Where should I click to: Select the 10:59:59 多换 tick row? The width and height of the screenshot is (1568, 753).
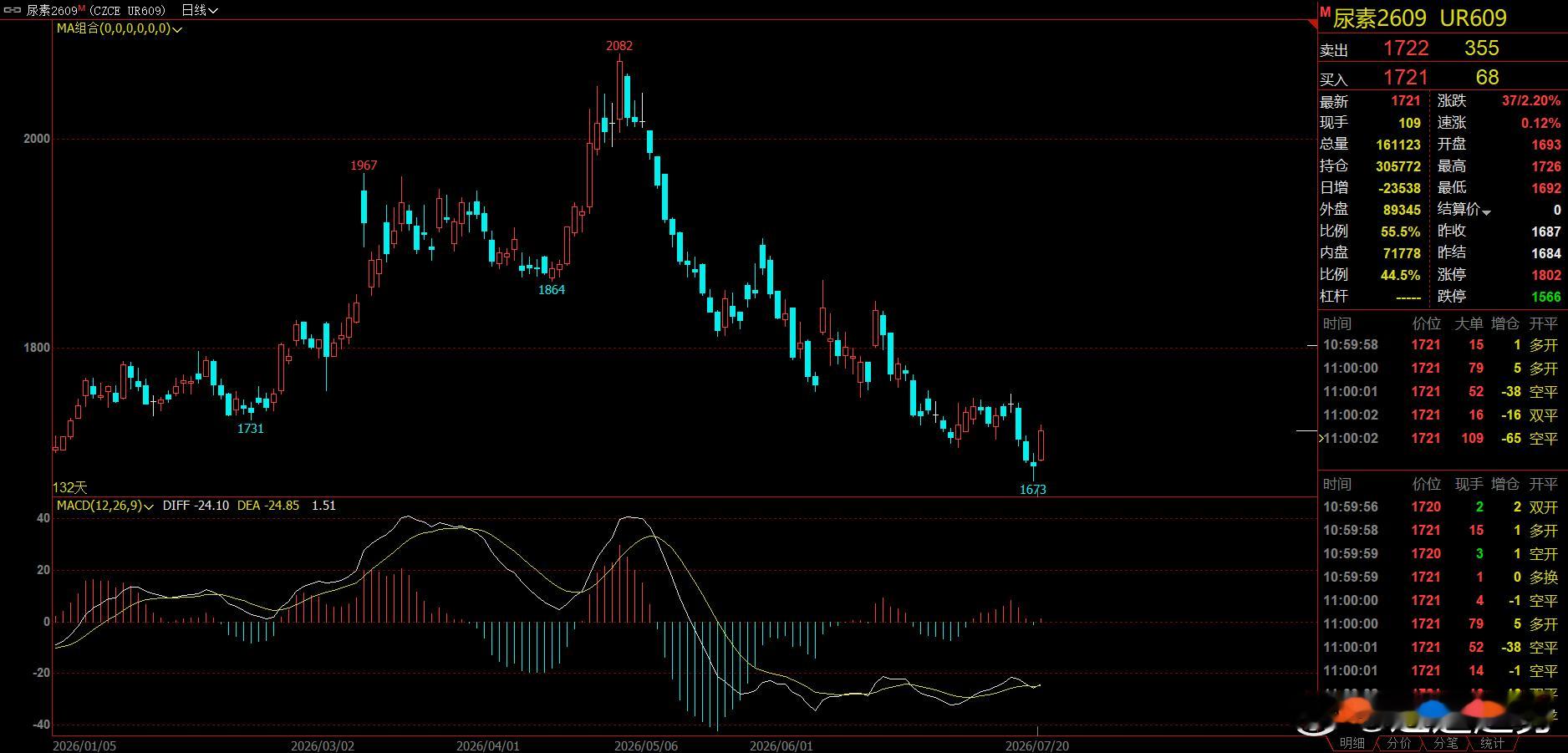click(x=1440, y=577)
